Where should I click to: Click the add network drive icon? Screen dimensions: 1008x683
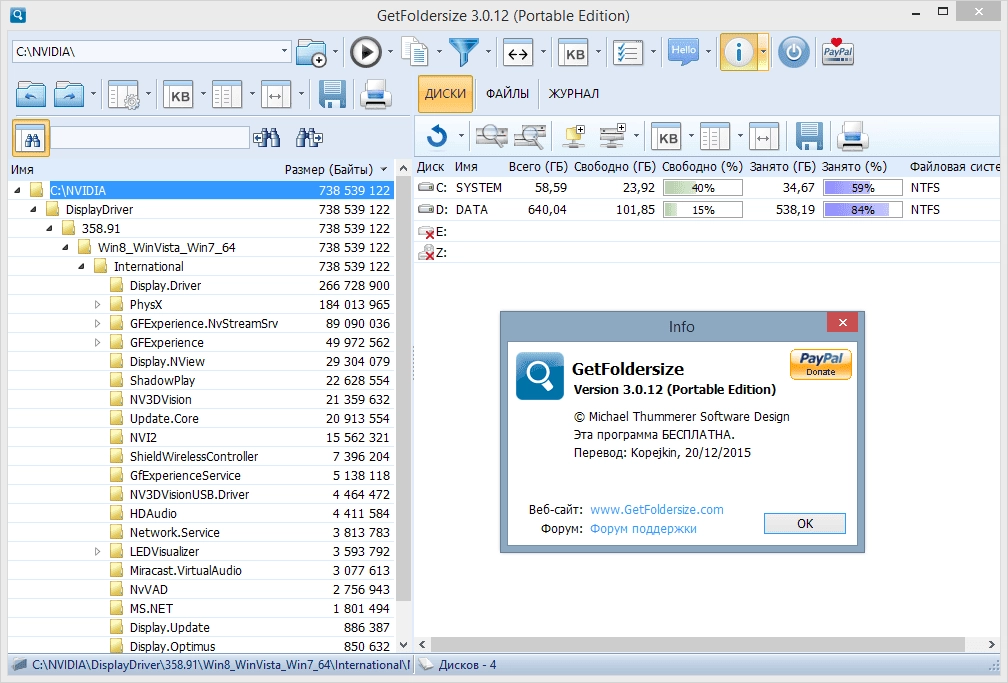(x=612, y=136)
